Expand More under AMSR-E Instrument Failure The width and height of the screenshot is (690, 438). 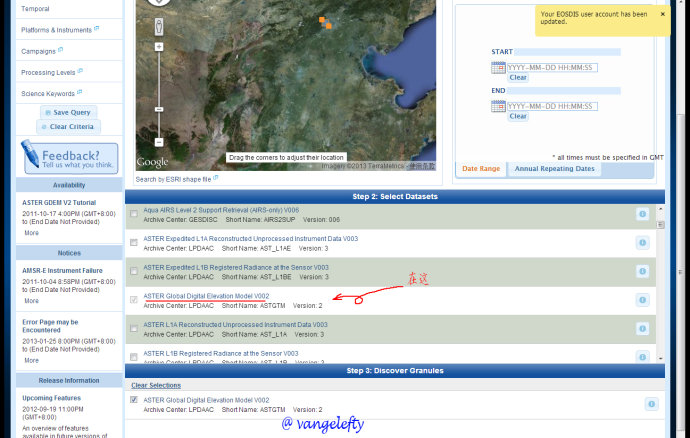click(31, 301)
